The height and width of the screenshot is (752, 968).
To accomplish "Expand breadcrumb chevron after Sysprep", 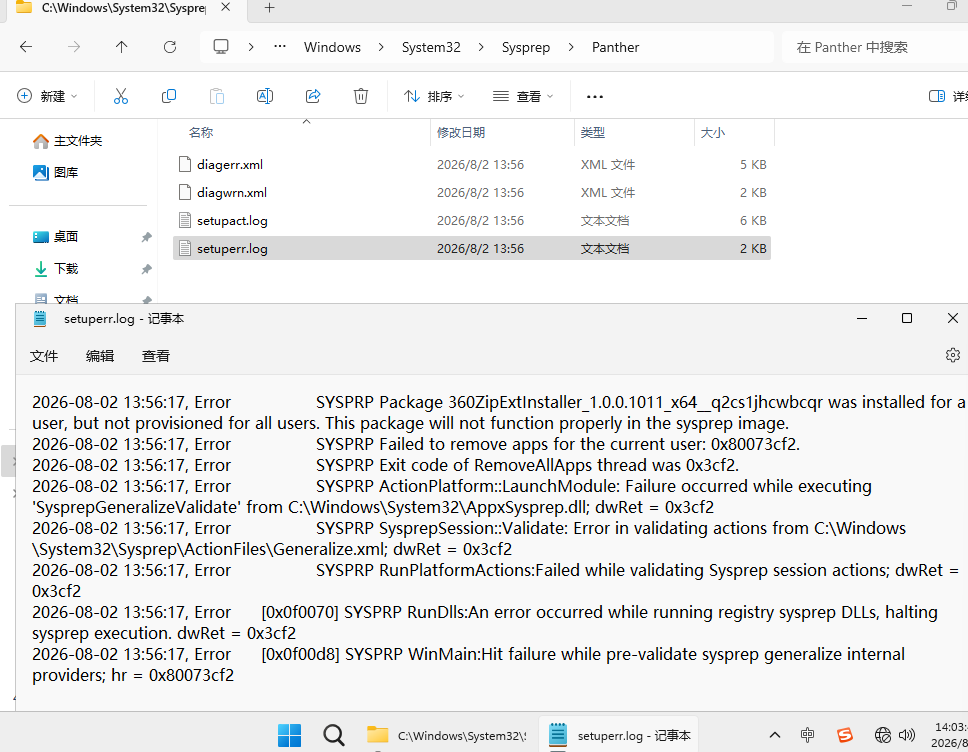I will pos(570,47).
